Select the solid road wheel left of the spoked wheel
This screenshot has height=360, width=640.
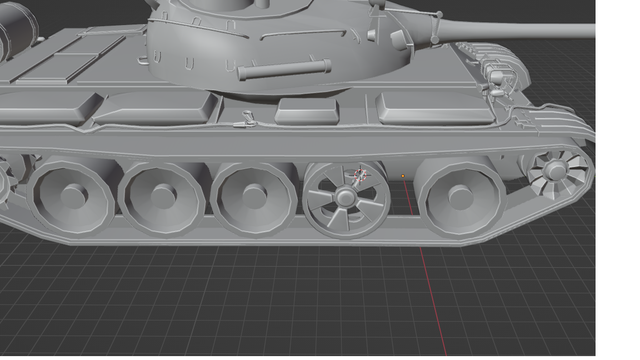(x=254, y=199)
